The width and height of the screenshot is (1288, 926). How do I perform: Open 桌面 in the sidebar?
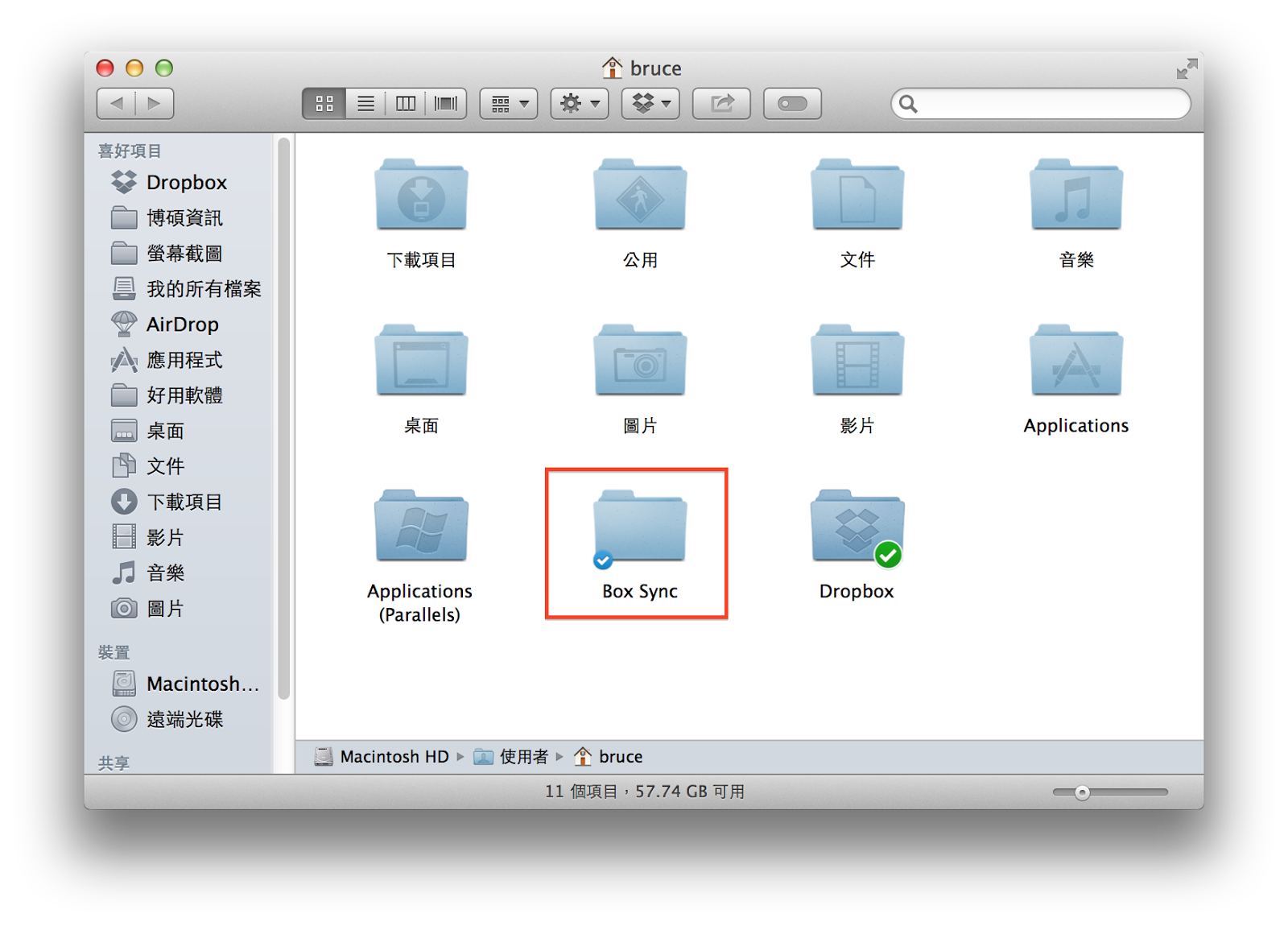point(148,430)
